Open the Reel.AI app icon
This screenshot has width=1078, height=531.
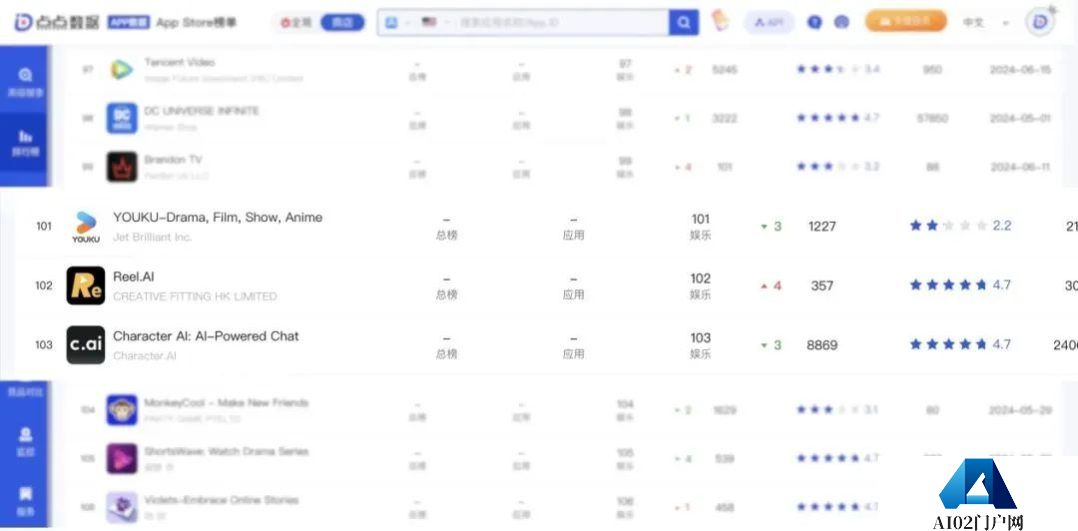point(86,285)
